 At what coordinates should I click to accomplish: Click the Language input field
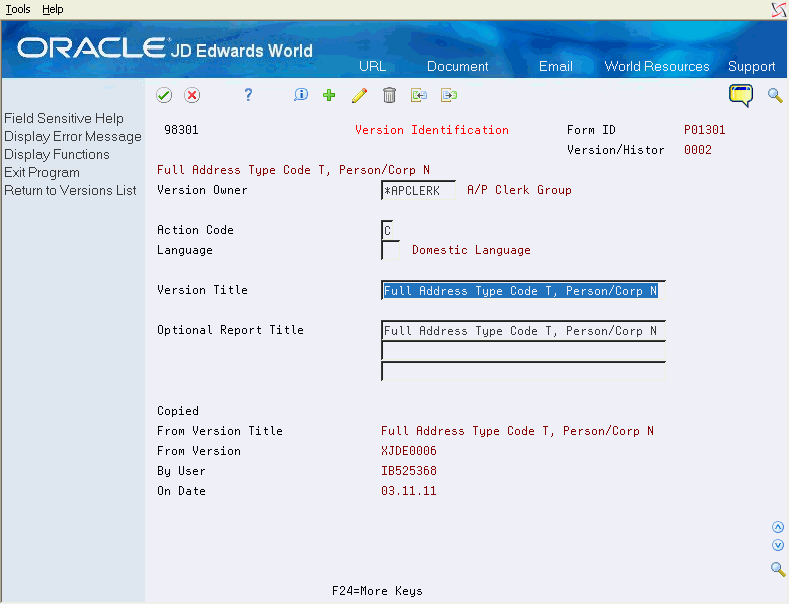point(390,250)
